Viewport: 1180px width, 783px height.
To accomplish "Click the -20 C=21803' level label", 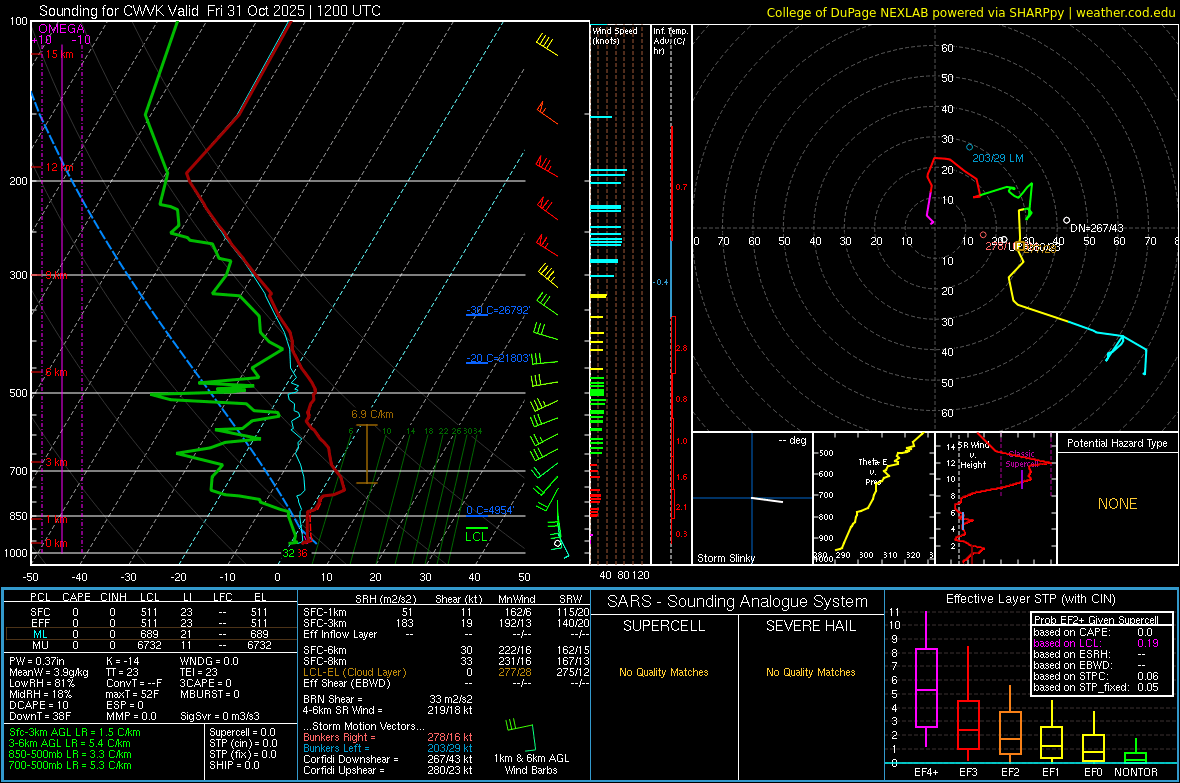I will (498, 358).
